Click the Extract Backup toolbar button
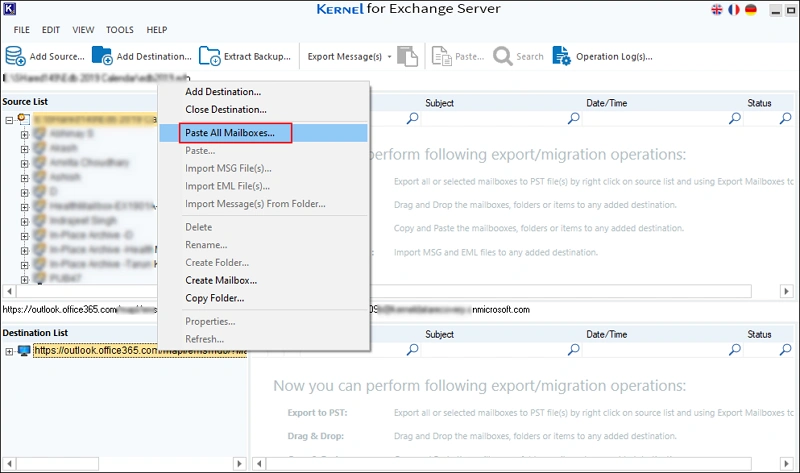 click(245, 56)
